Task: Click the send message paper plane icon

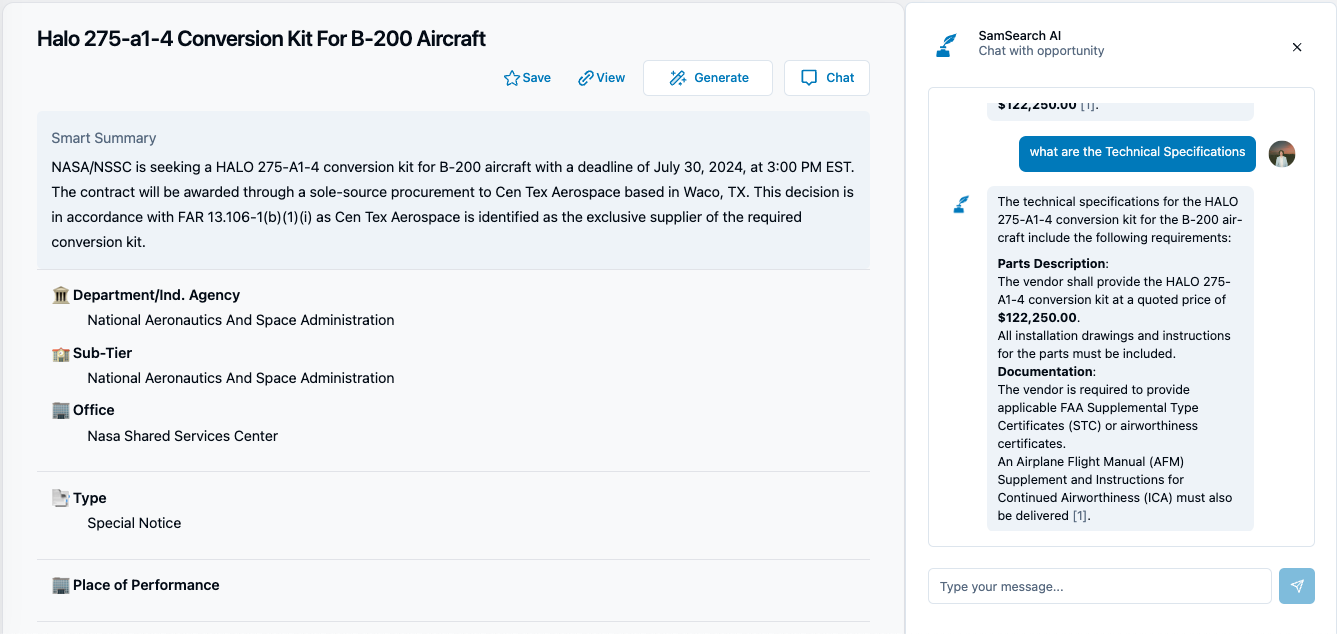Action: point(1297,586)
